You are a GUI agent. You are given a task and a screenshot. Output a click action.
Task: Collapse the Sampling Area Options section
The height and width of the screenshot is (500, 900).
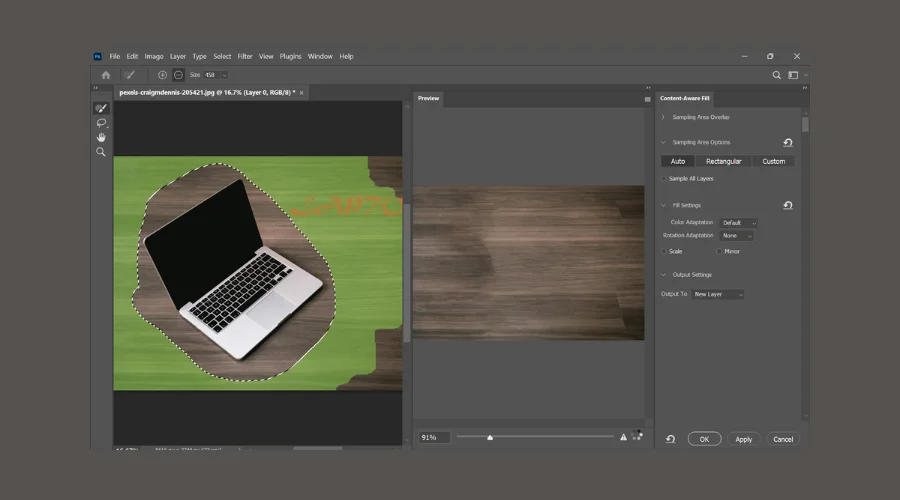click(663, 142)
